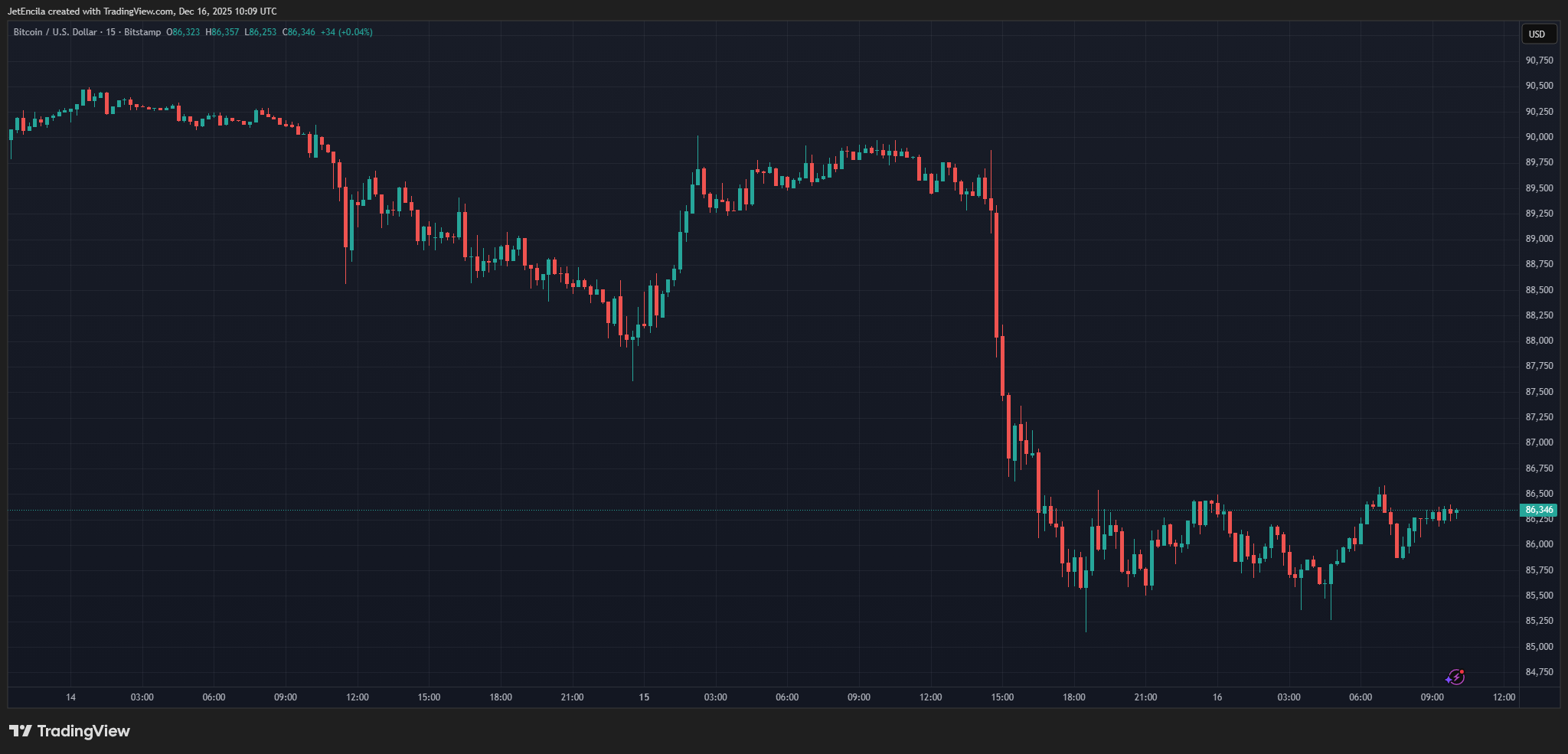Select the 88,000 price scale label
The height and width of the screenshot is (754, 1568).
pyautogui.click(x=1539, y=341)
